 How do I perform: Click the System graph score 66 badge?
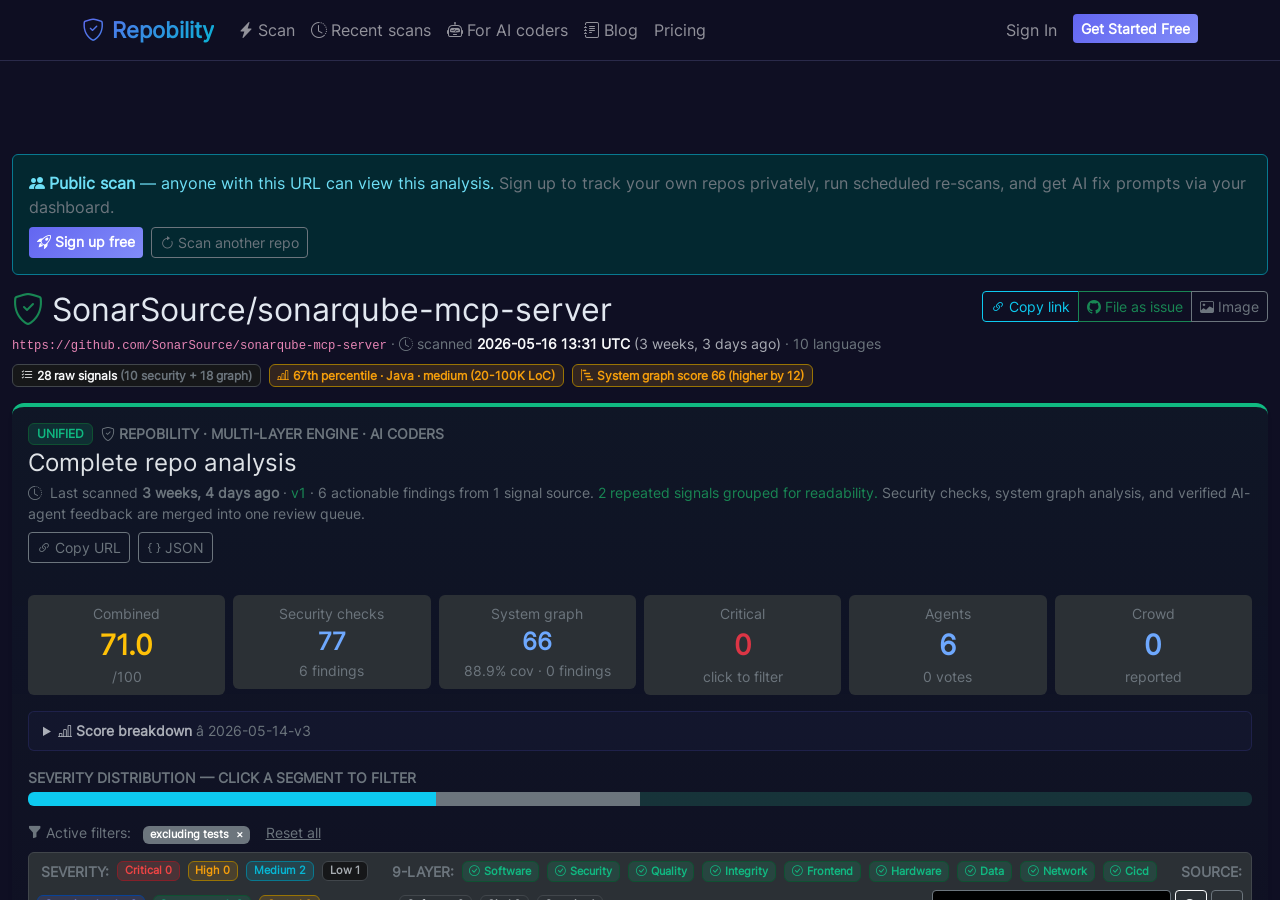692,375
